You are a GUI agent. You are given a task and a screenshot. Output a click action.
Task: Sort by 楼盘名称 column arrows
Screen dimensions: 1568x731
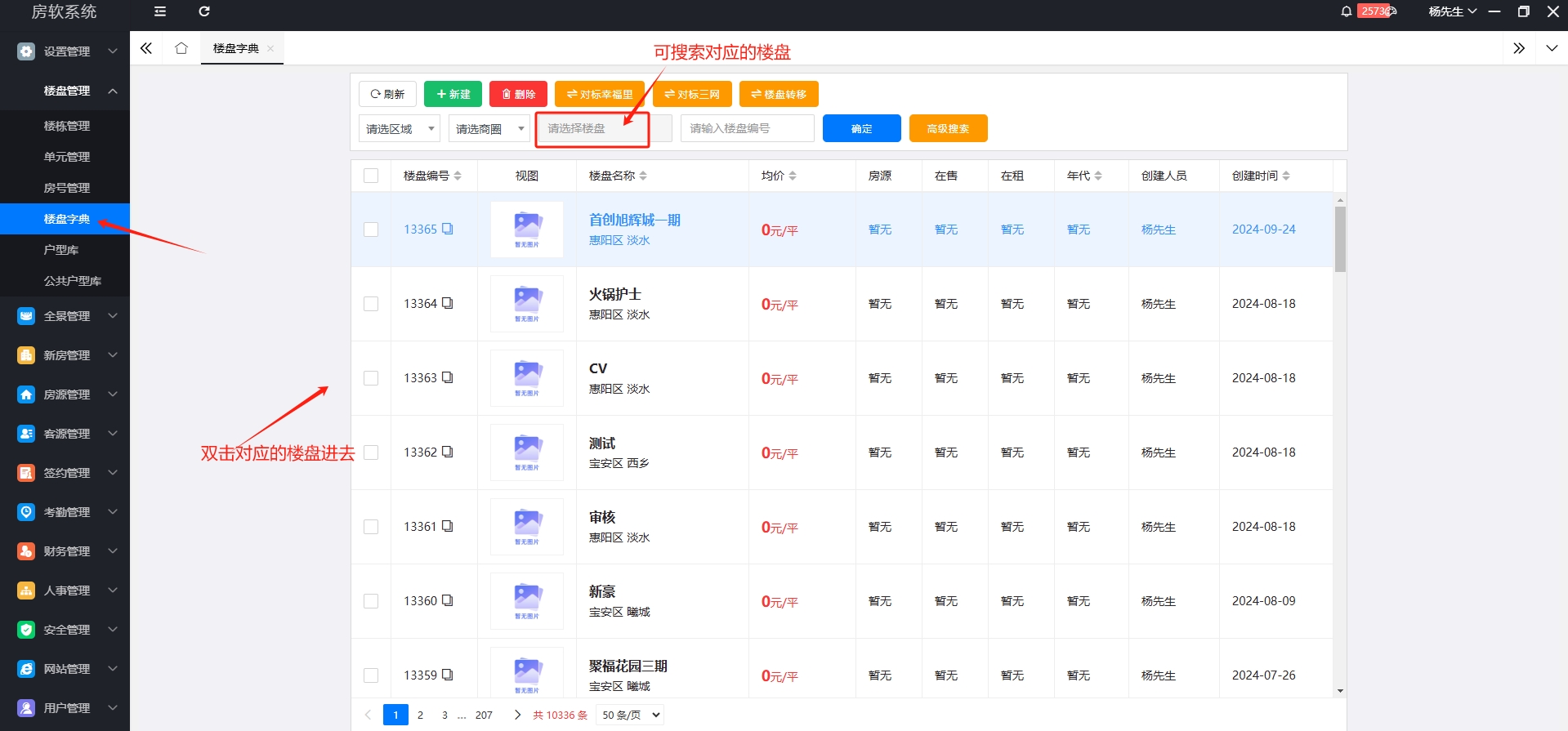tap(643, 176)
